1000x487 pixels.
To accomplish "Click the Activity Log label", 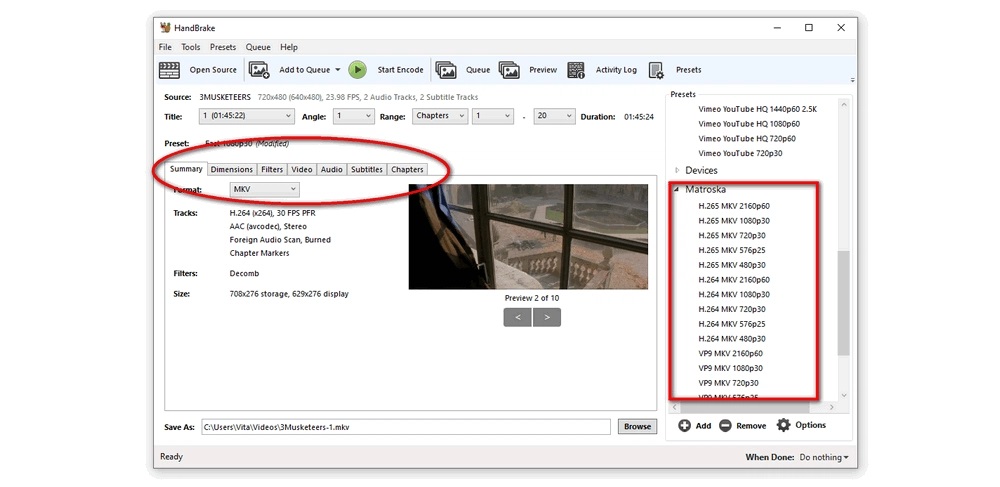I will [616, 70].
